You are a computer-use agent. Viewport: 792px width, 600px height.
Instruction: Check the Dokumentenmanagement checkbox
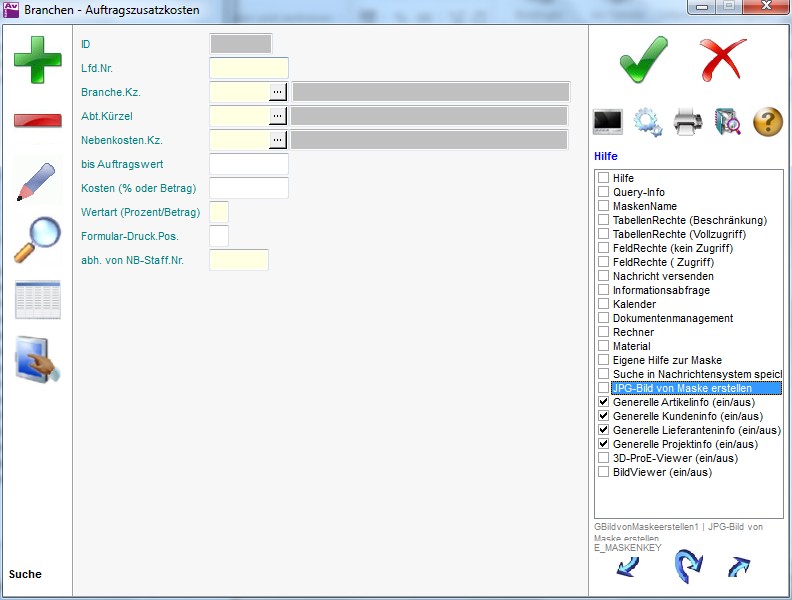pyautogui.click(x=604, y=318)
